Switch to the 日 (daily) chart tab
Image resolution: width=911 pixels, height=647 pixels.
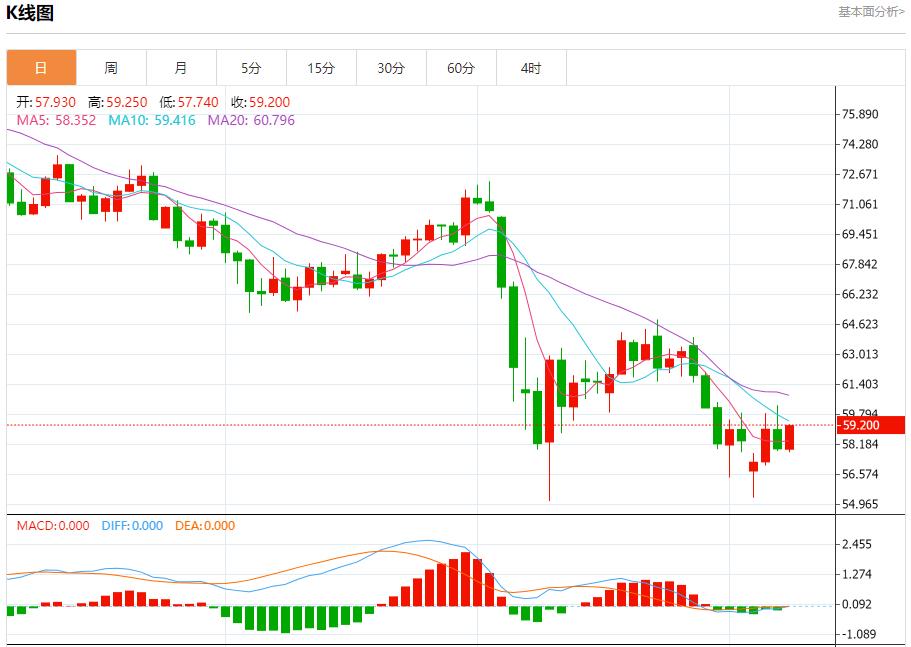coord(41,68)
